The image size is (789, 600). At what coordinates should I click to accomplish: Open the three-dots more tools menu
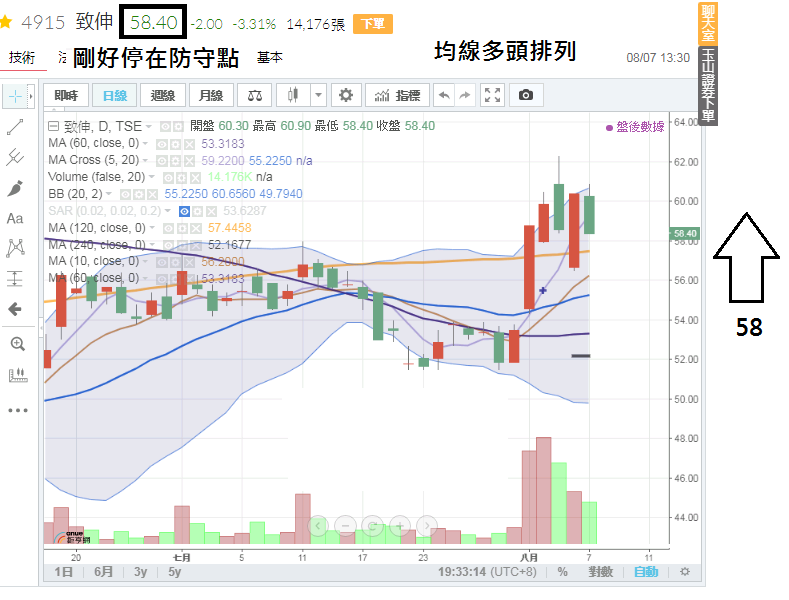click(18, 410)
